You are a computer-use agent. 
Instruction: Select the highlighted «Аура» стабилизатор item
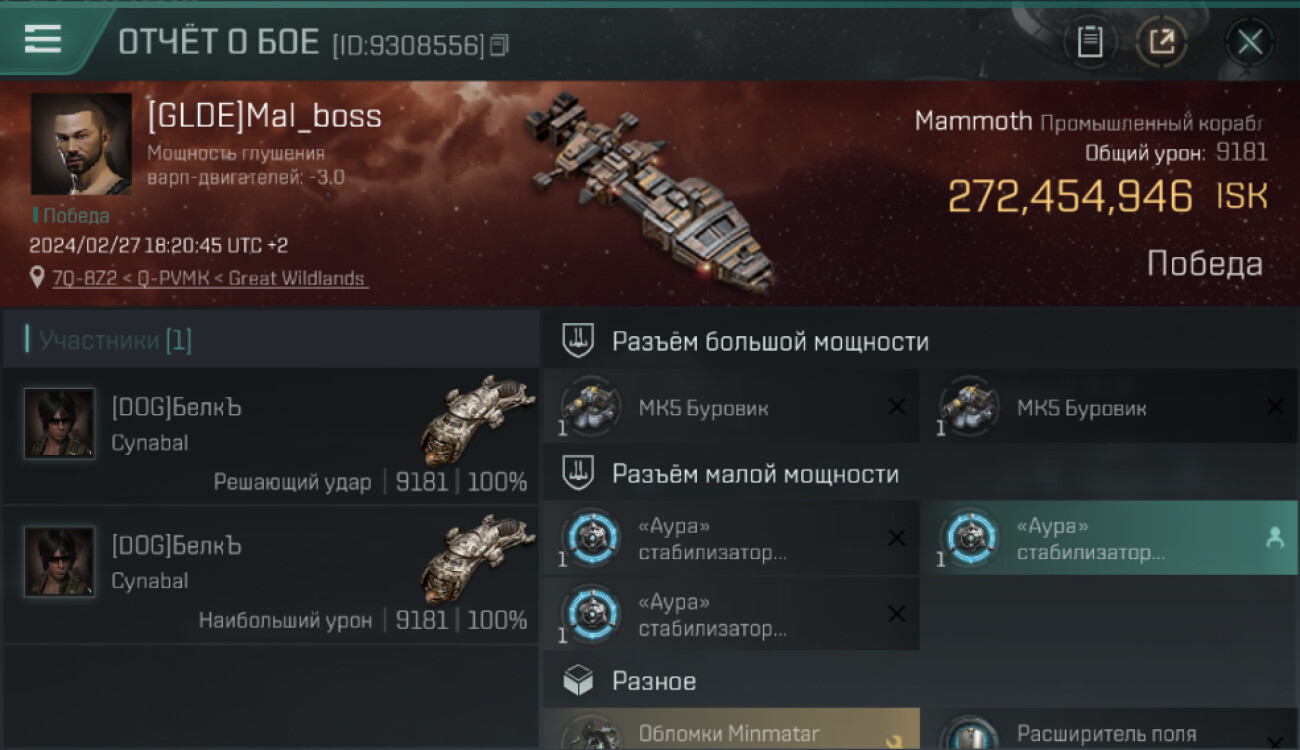click(1109, 538)
